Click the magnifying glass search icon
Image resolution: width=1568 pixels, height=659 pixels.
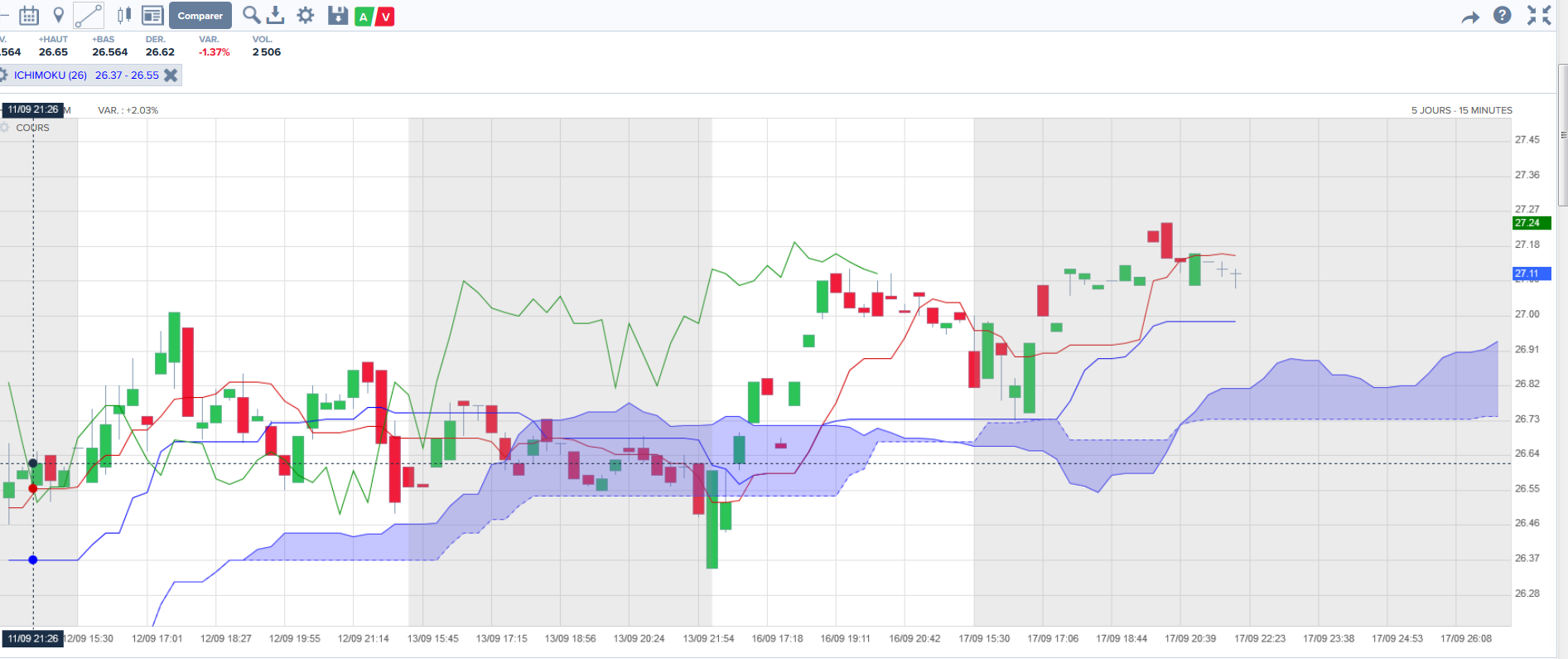click(x=251, y=15)
